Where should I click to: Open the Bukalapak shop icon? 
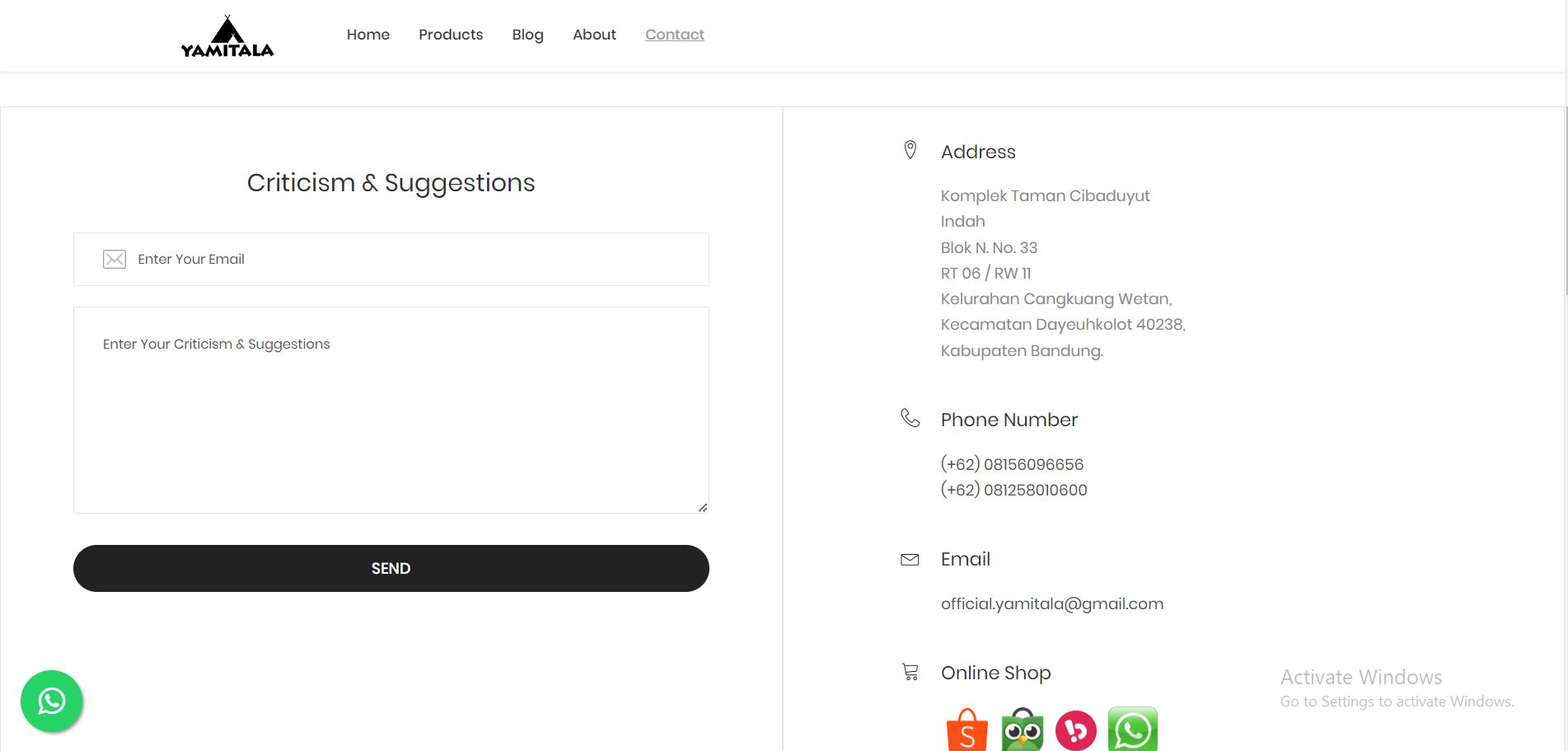1076,730
